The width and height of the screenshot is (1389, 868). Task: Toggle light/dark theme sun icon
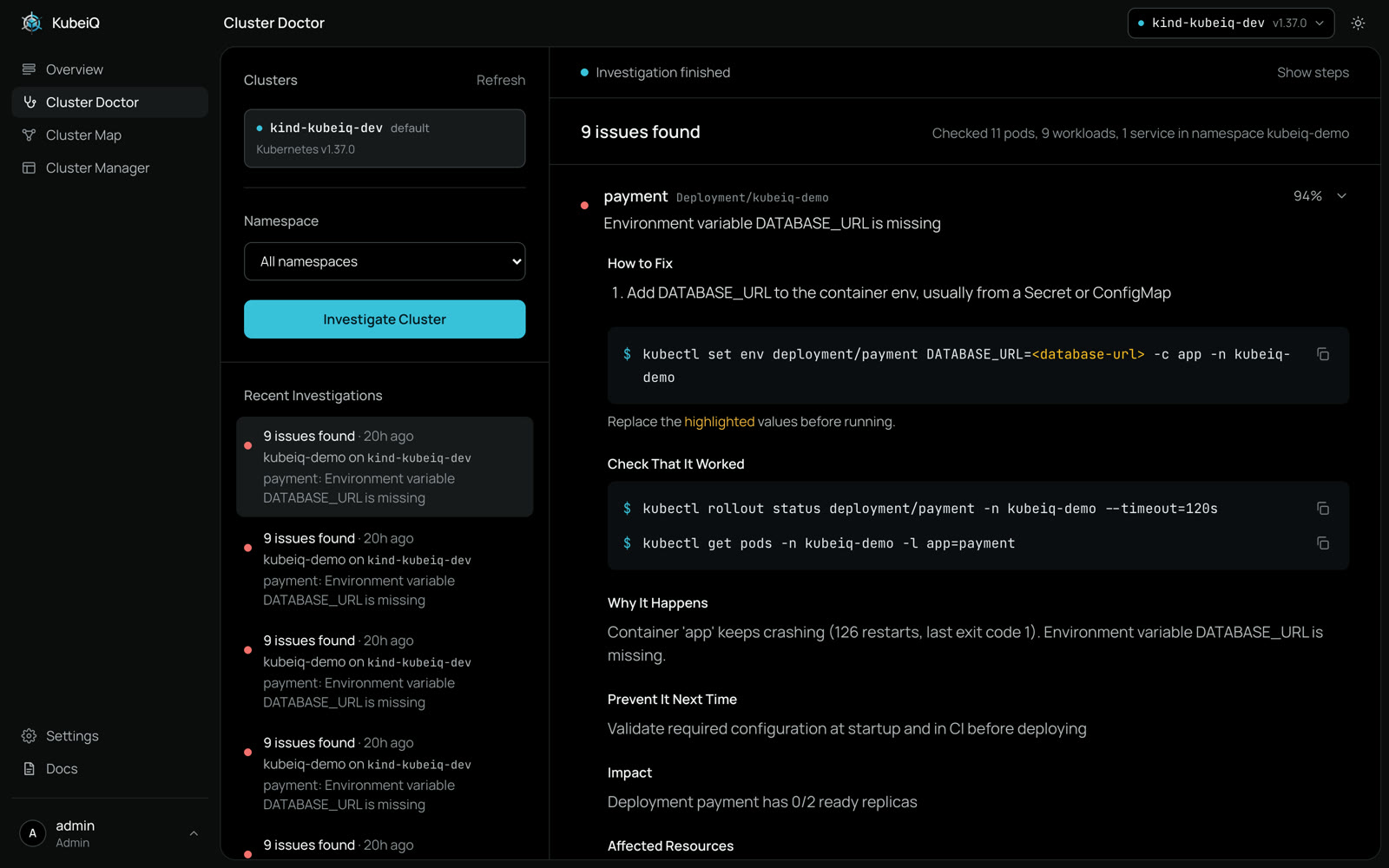1358,23
